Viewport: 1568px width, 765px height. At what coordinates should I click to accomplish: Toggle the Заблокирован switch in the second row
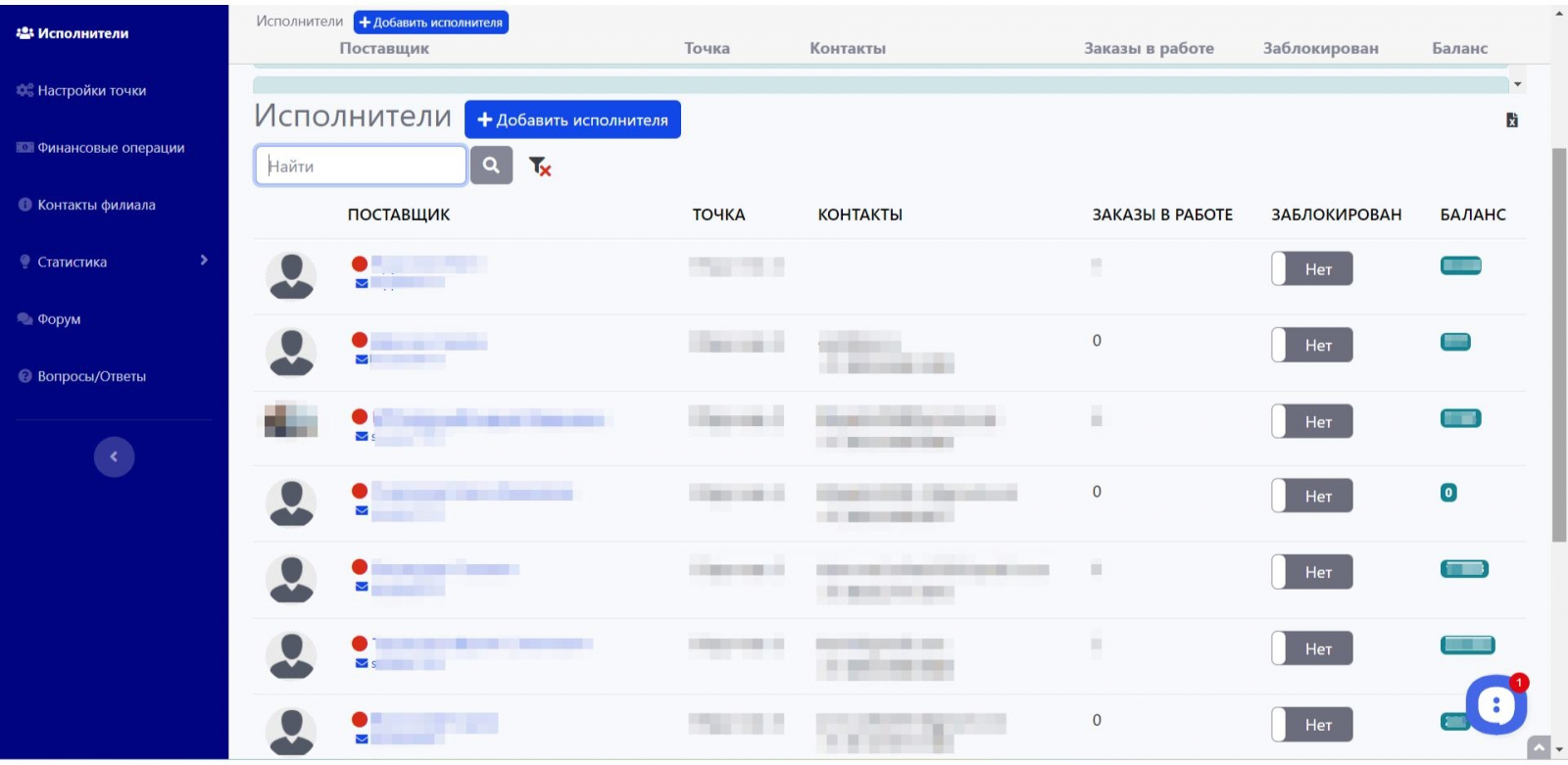[1312, 345]
